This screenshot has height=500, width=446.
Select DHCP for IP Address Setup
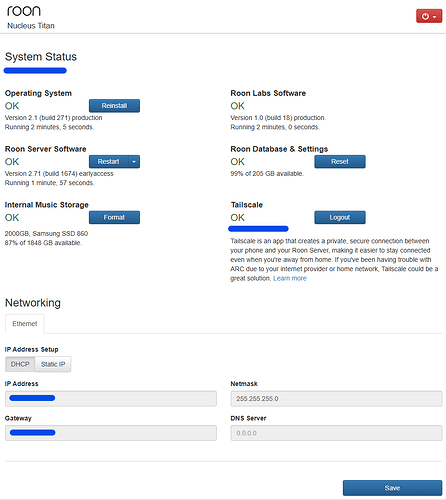[x=20, y=364]
